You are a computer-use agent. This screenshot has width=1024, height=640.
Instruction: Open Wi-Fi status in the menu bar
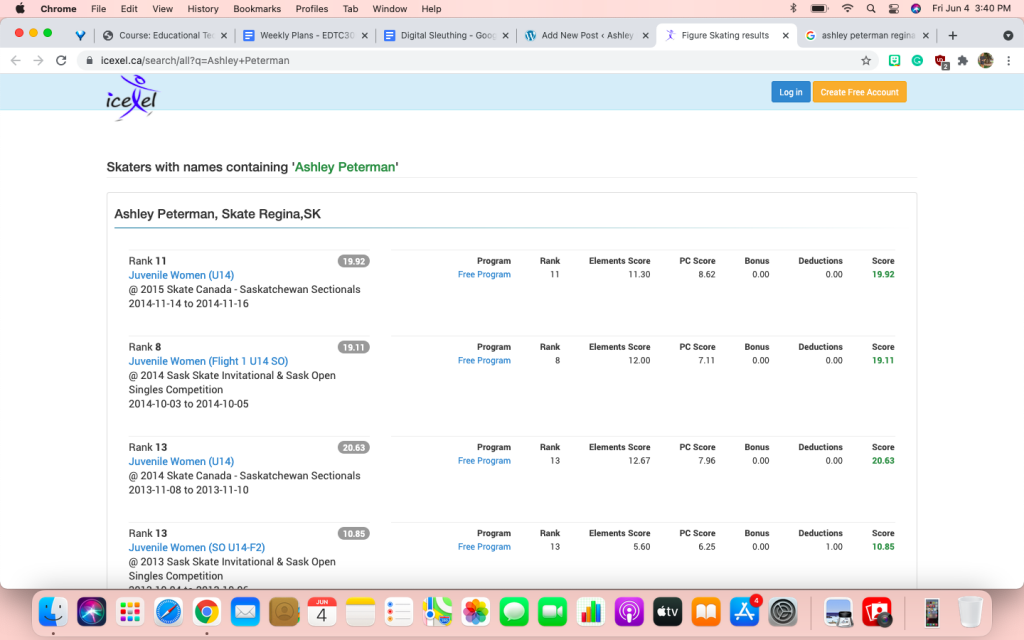[x=848, y=8]
